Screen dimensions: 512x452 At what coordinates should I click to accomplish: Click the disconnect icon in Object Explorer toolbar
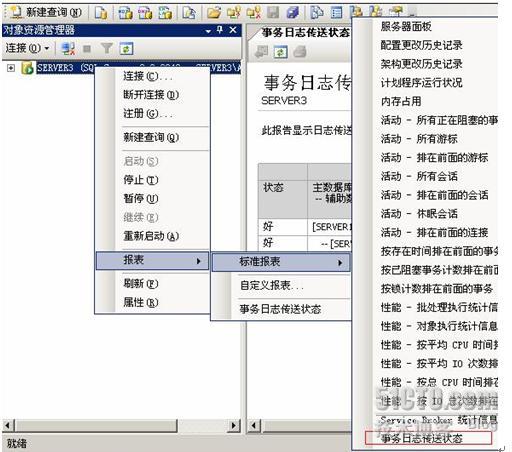pos(68,49)
